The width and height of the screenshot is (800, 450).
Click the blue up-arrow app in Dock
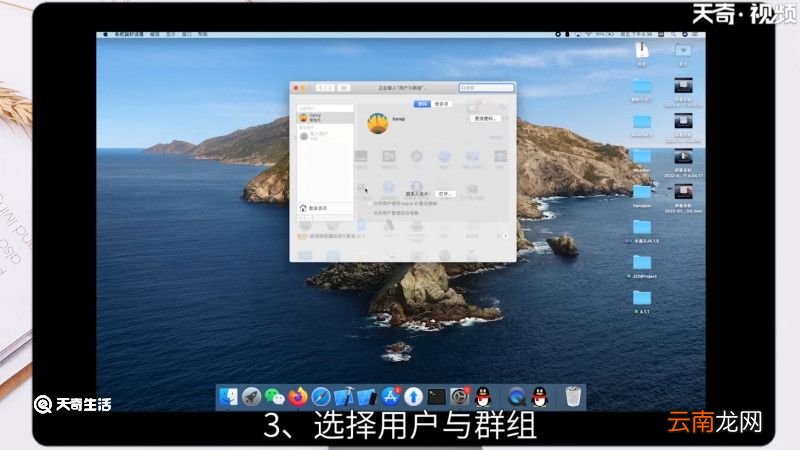(x=413, y=396)
